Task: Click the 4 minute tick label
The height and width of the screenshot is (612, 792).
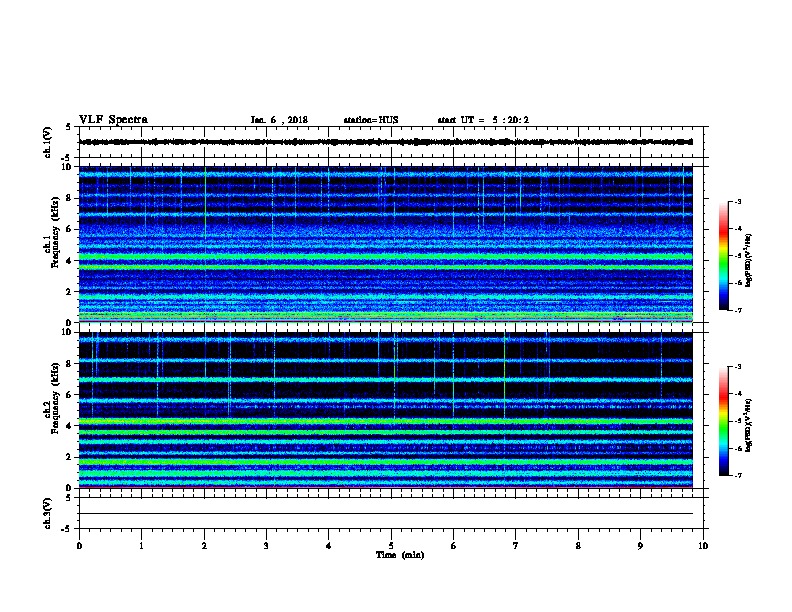Action: (329, 546)
